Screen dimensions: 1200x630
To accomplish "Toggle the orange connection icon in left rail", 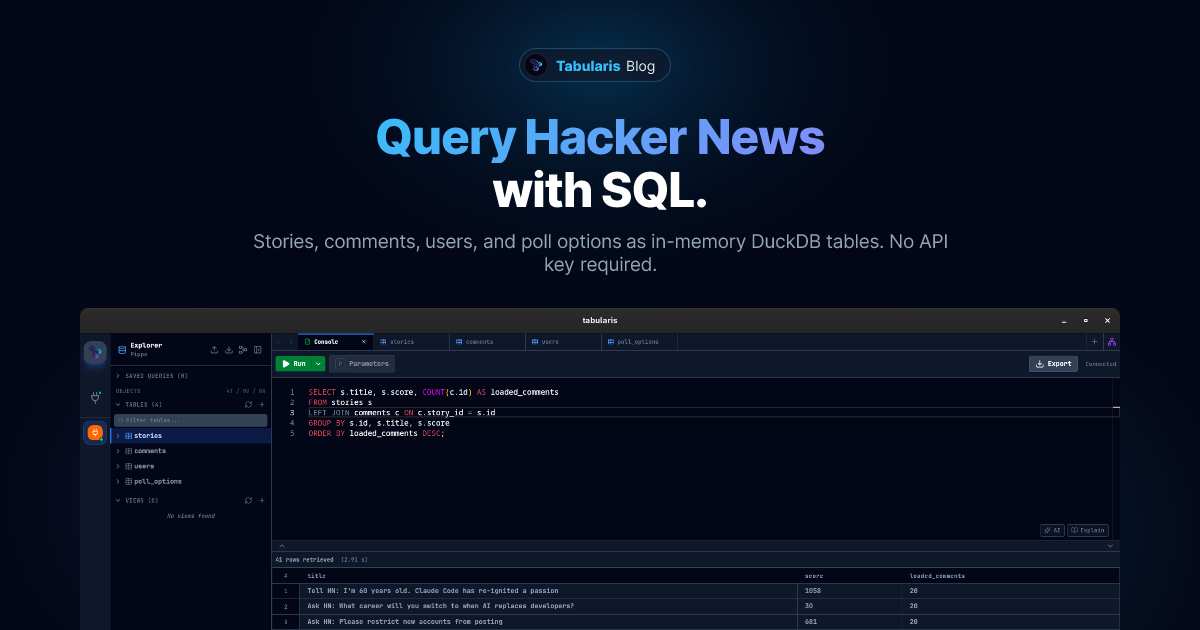I will [95, 432].
